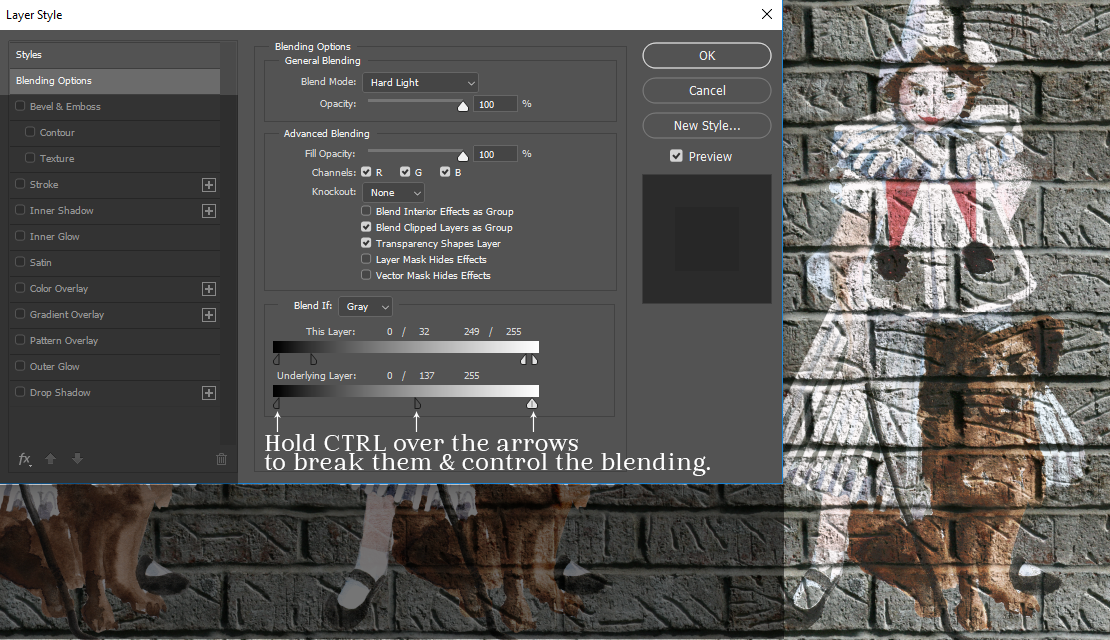The width and height of the screenshot is (1110, 640).
Task: Click the Fill Opacity percentage input field
Action: (495, 154)
